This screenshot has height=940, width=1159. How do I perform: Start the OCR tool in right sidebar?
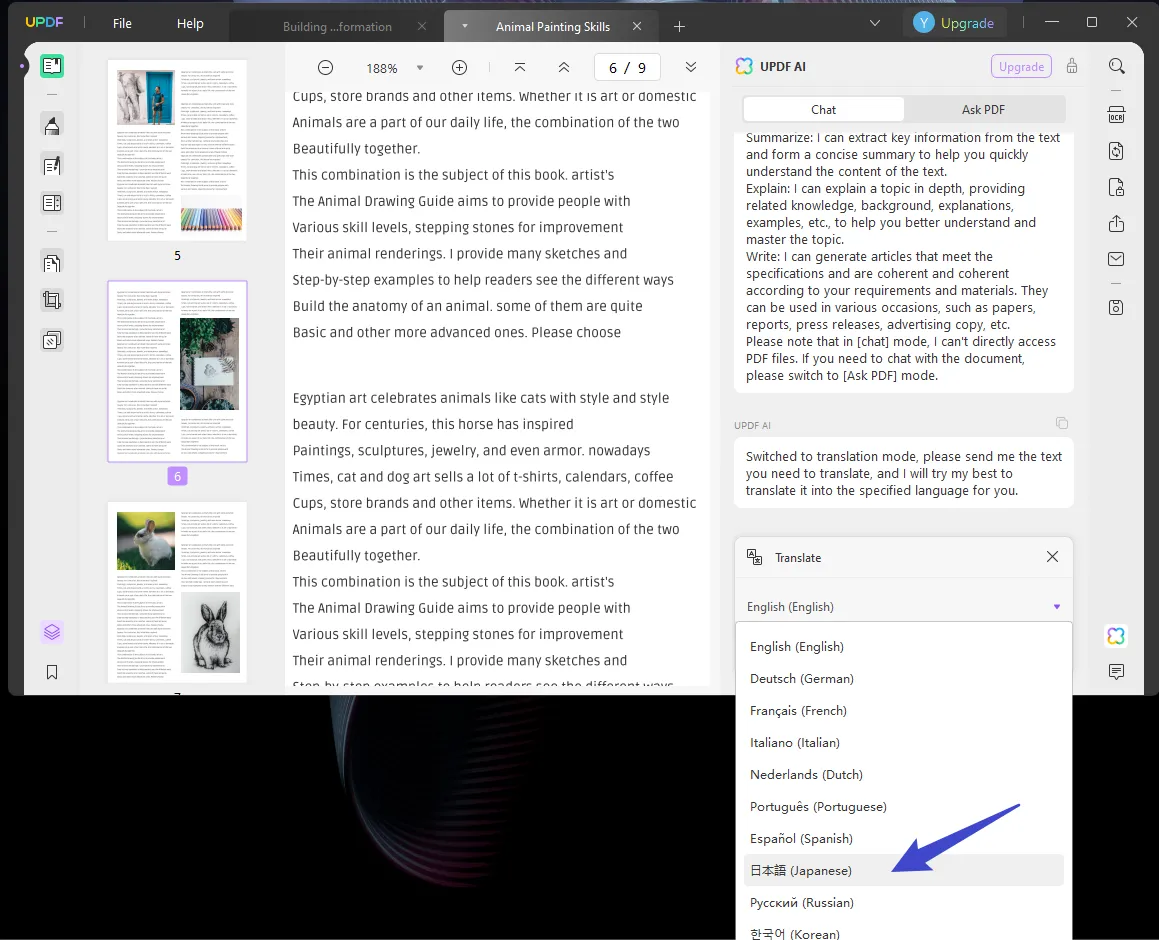(x=1116, y=115)
